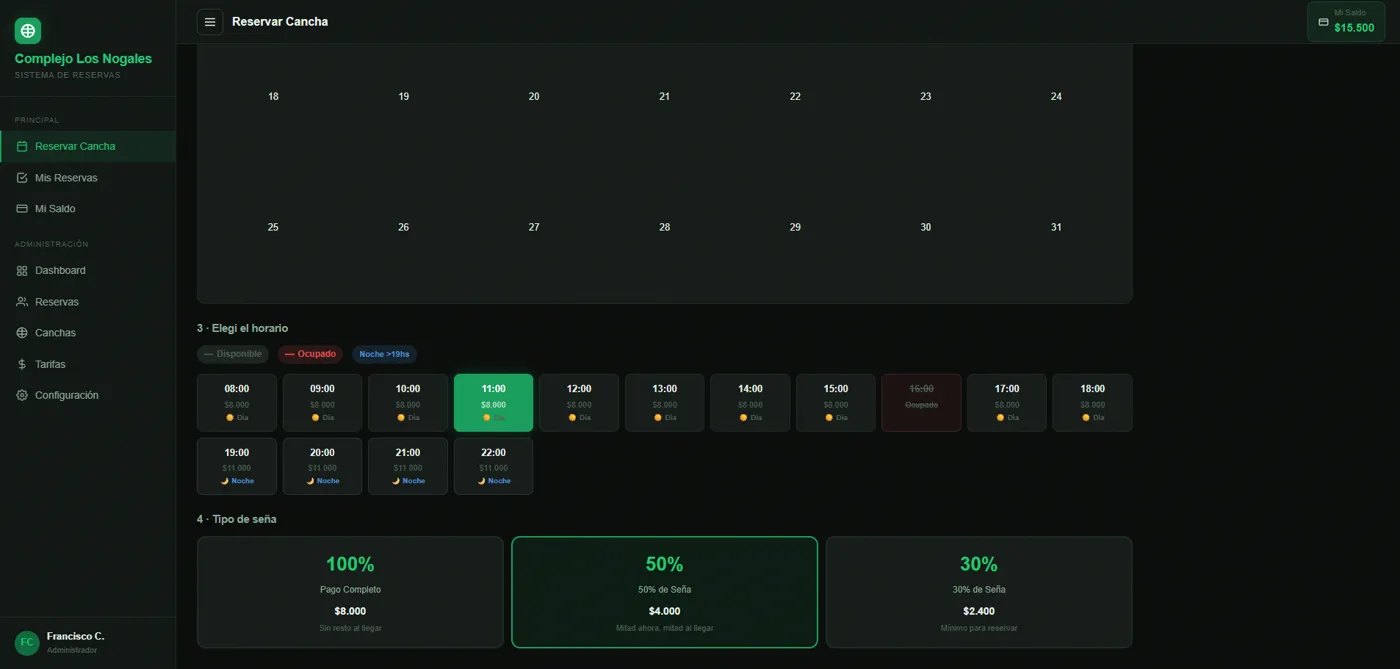Click the card icon in the top balance widget

[1323, 22]
